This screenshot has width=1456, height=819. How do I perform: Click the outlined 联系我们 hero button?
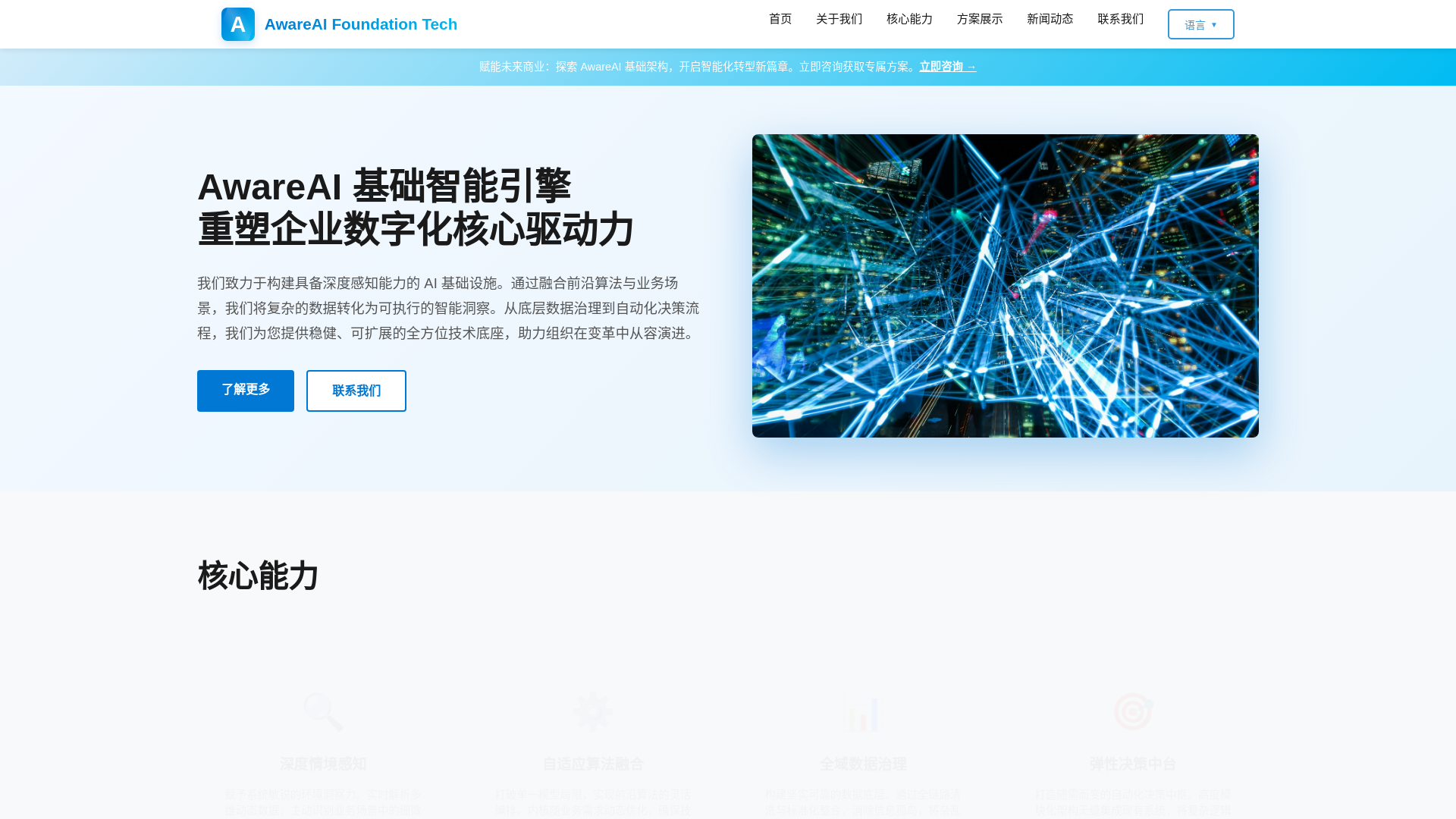tap(356, 391)
